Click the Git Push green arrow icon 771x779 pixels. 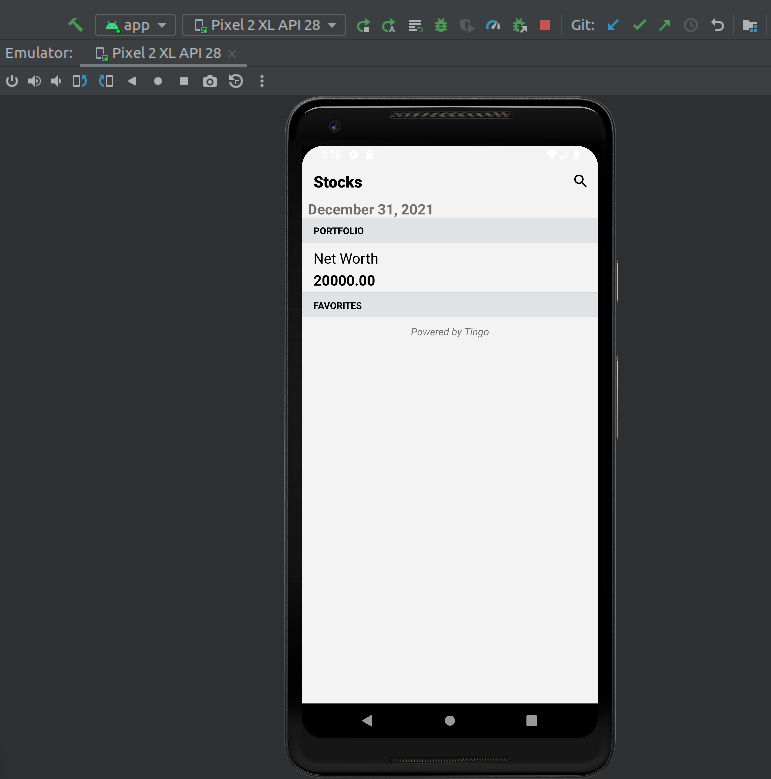[665, 25]
